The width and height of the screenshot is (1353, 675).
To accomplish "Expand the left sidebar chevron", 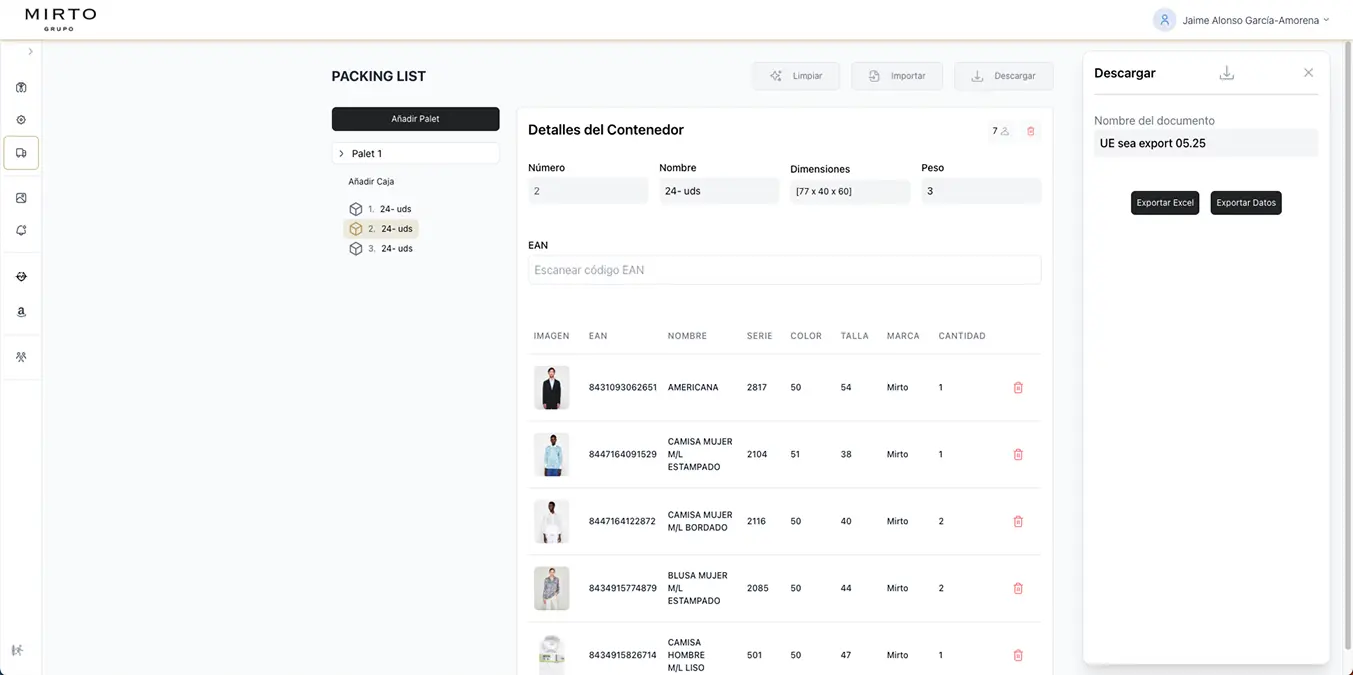I will click(30, 52).
